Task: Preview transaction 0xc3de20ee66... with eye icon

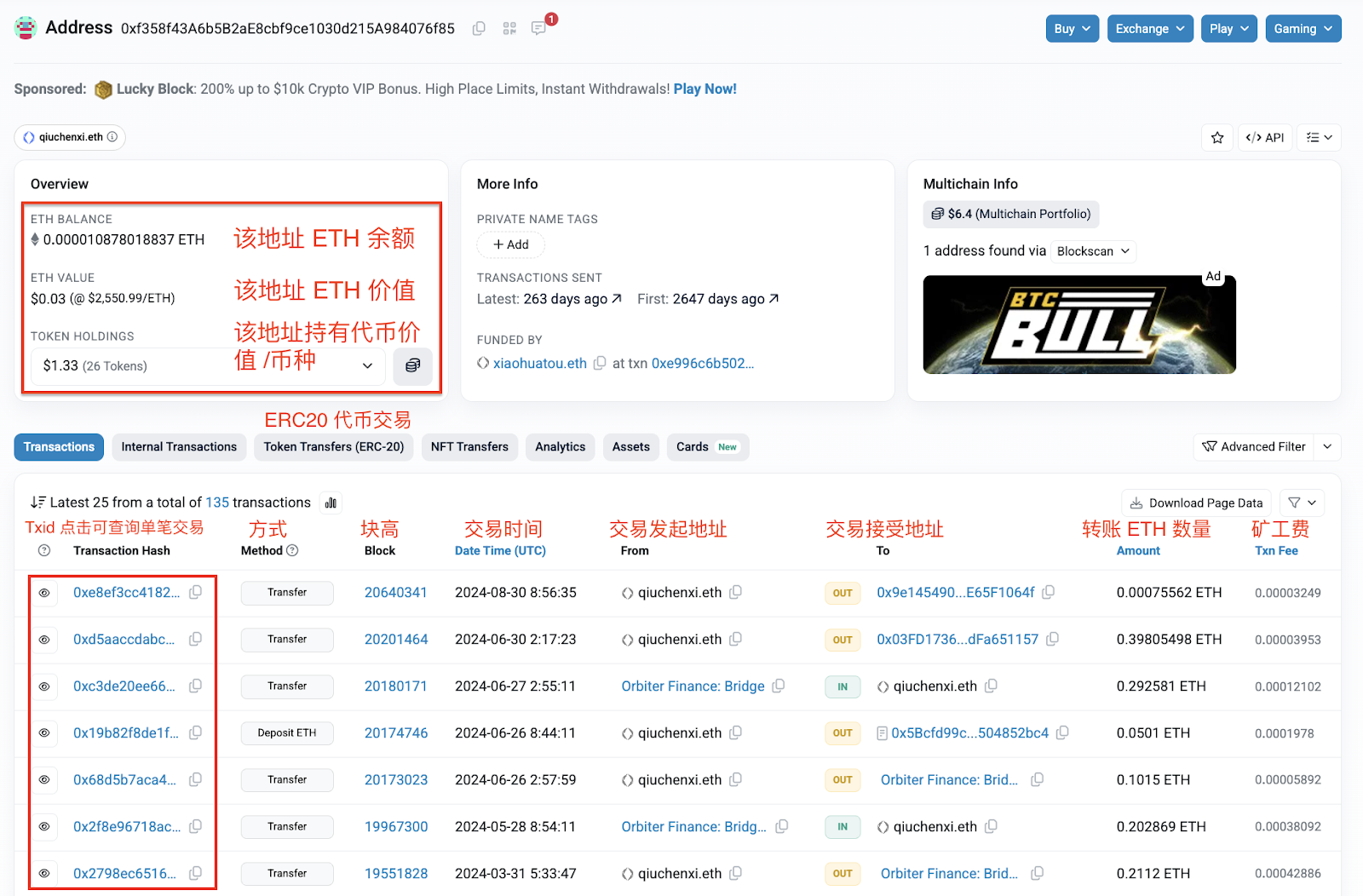Action: [x=44, y=686]
